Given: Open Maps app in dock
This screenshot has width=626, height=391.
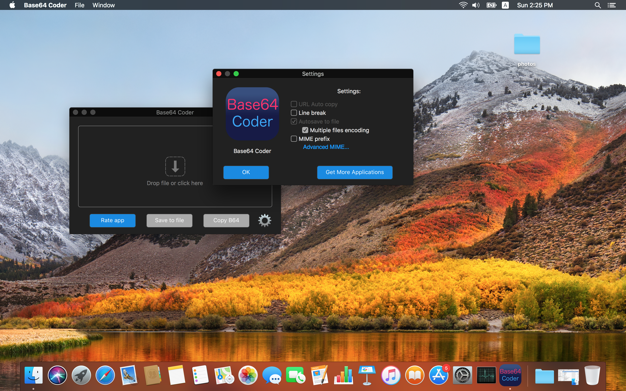Looking at the screenshot, I should click(x=224, y=375).
